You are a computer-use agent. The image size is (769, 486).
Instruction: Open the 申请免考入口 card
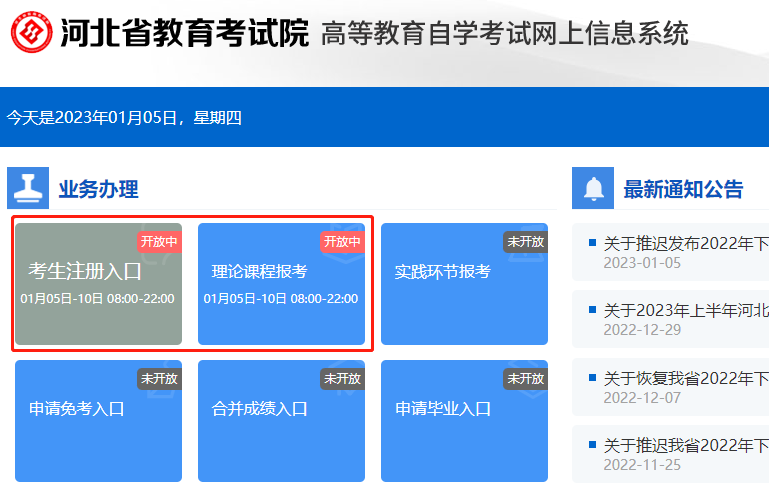pyautogui.click(x=99, y=421)
